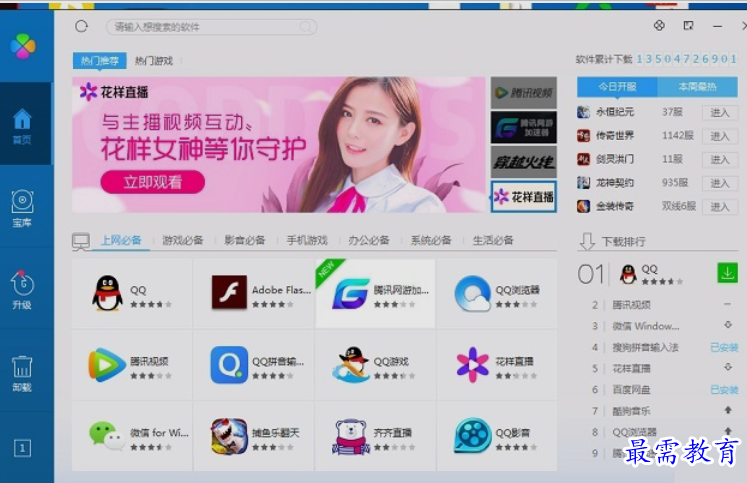
Task: Select the 手机游戏 category tab
Action: click(x=307, y=240)
